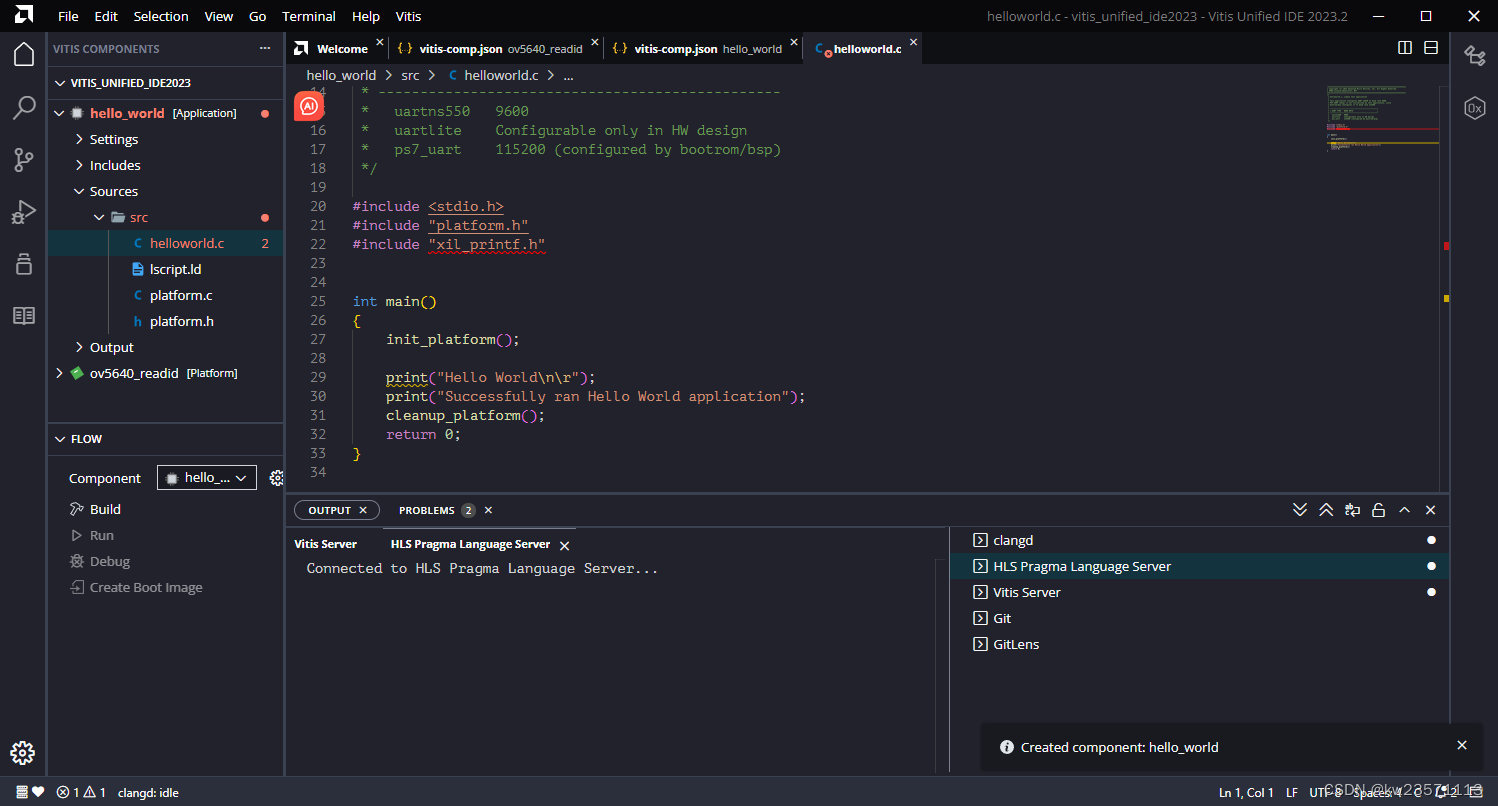Select the Git output channel
Screen dimensions: 1498x806
pos(1200,618)
